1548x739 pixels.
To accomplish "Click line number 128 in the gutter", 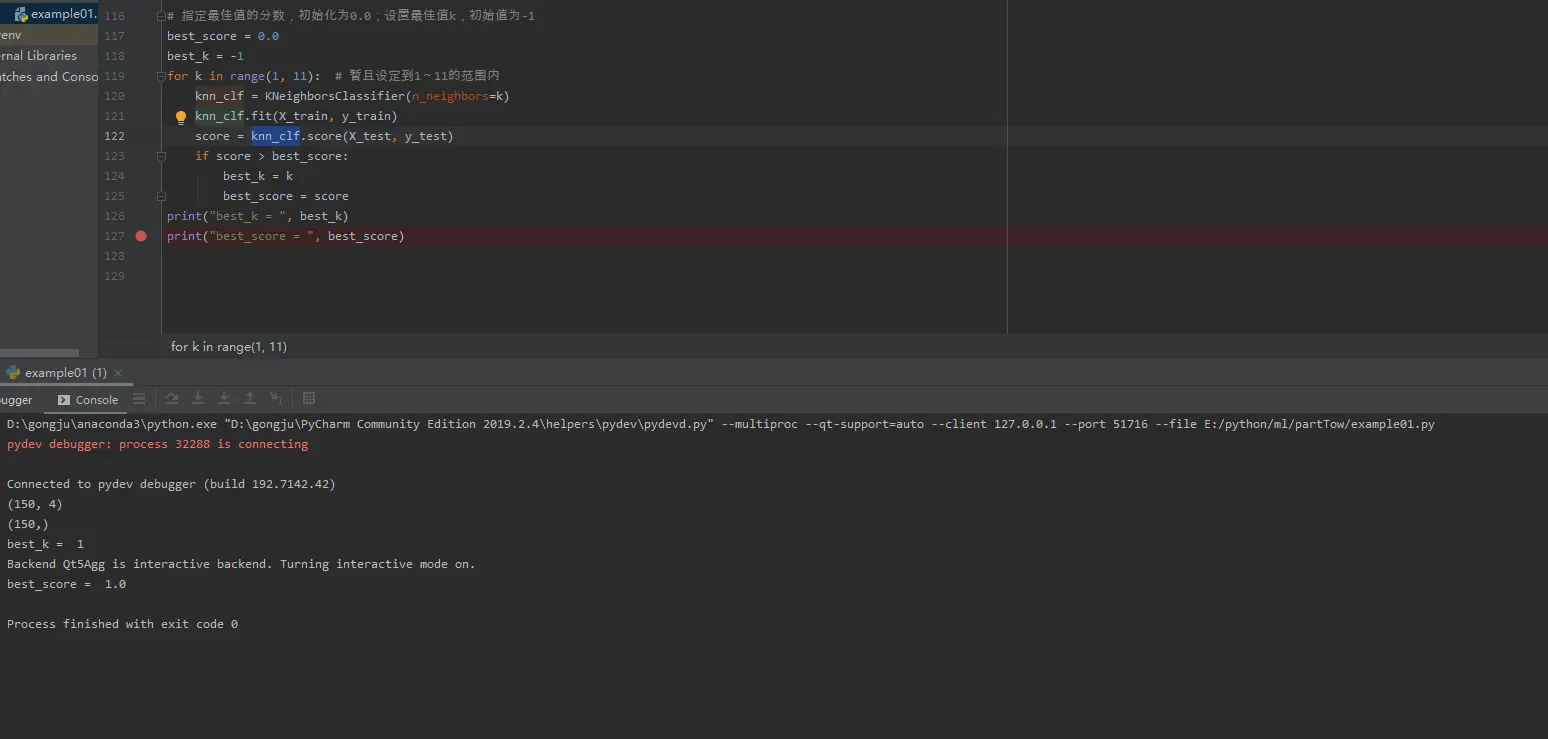I will click(114, 256).
